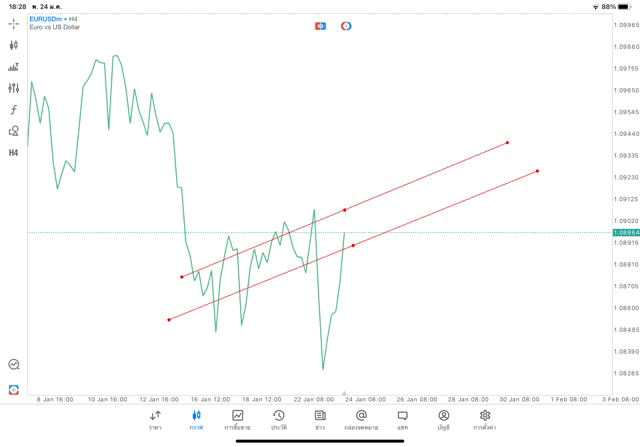Screen dimensions: 640x447
Task: Click the current price label 1.08964
Action: tap(626, 232)
